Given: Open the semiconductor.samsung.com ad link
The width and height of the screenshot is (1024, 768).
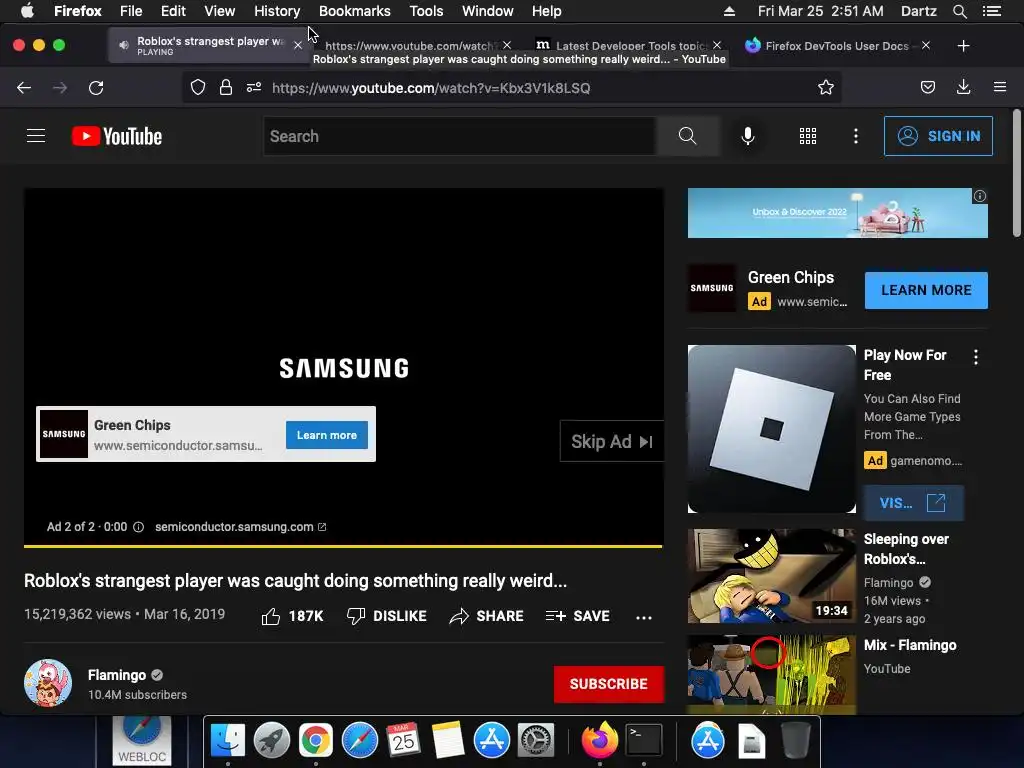Looking at the screenshot, I should pos(240,527).
